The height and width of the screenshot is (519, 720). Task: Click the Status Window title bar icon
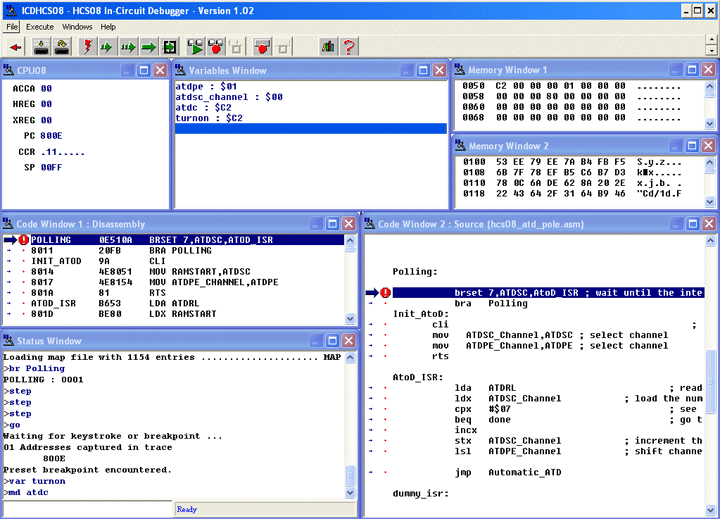9,340
